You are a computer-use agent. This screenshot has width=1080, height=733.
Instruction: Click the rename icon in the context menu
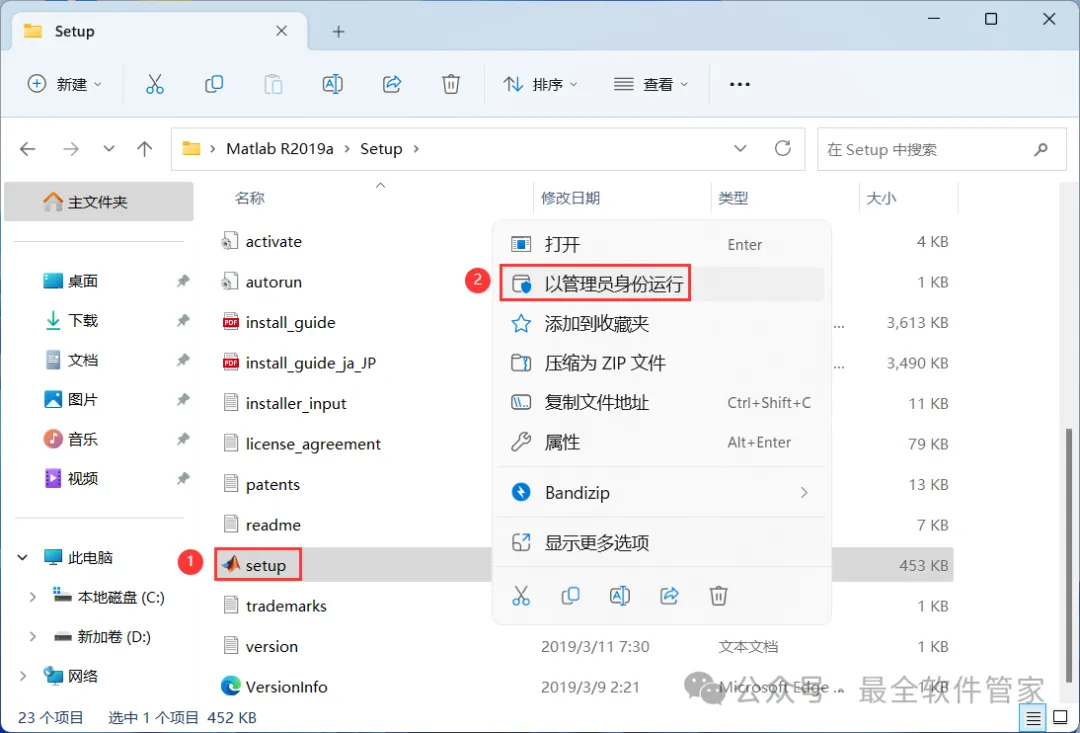click(620, 595)
